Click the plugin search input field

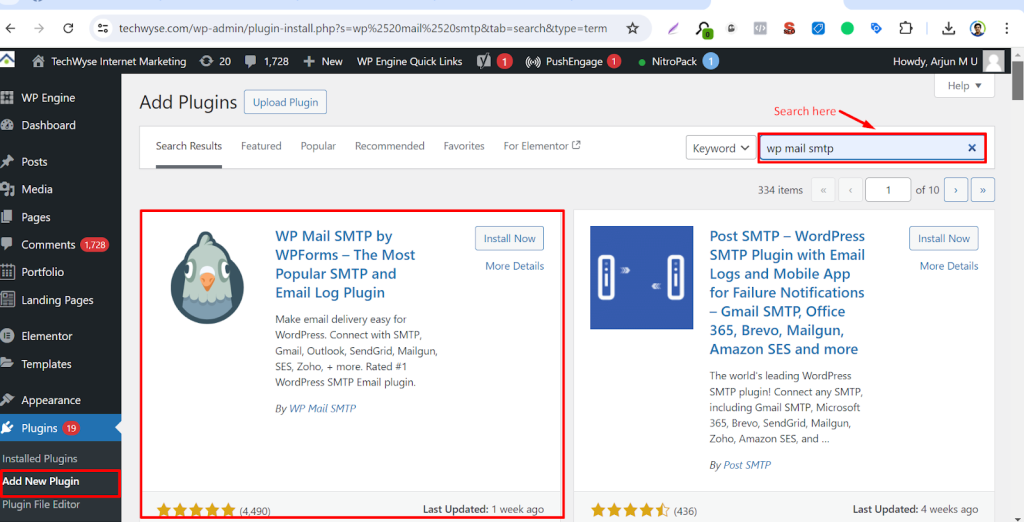[x=860, y=148]
